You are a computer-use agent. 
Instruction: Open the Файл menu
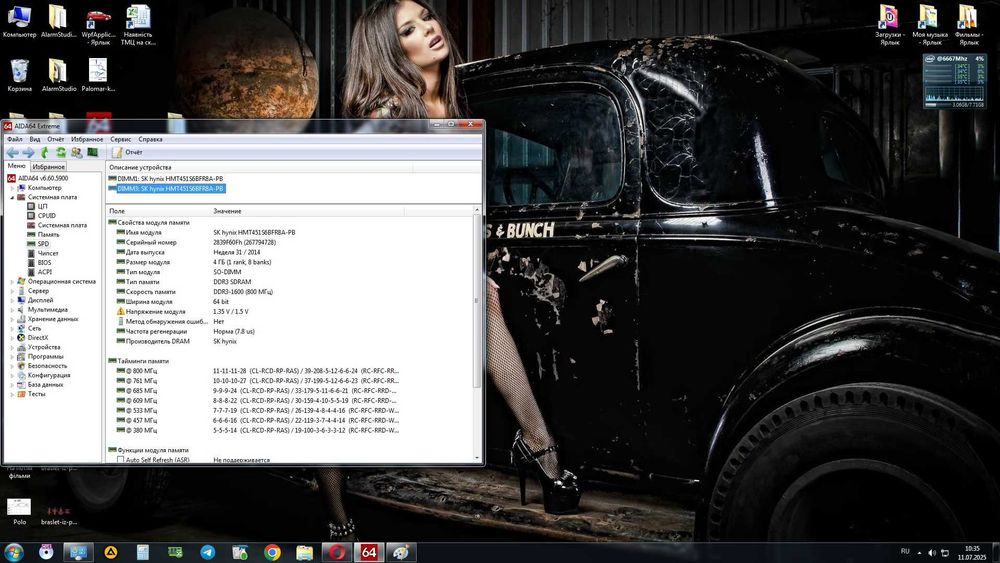pos(15,139)
